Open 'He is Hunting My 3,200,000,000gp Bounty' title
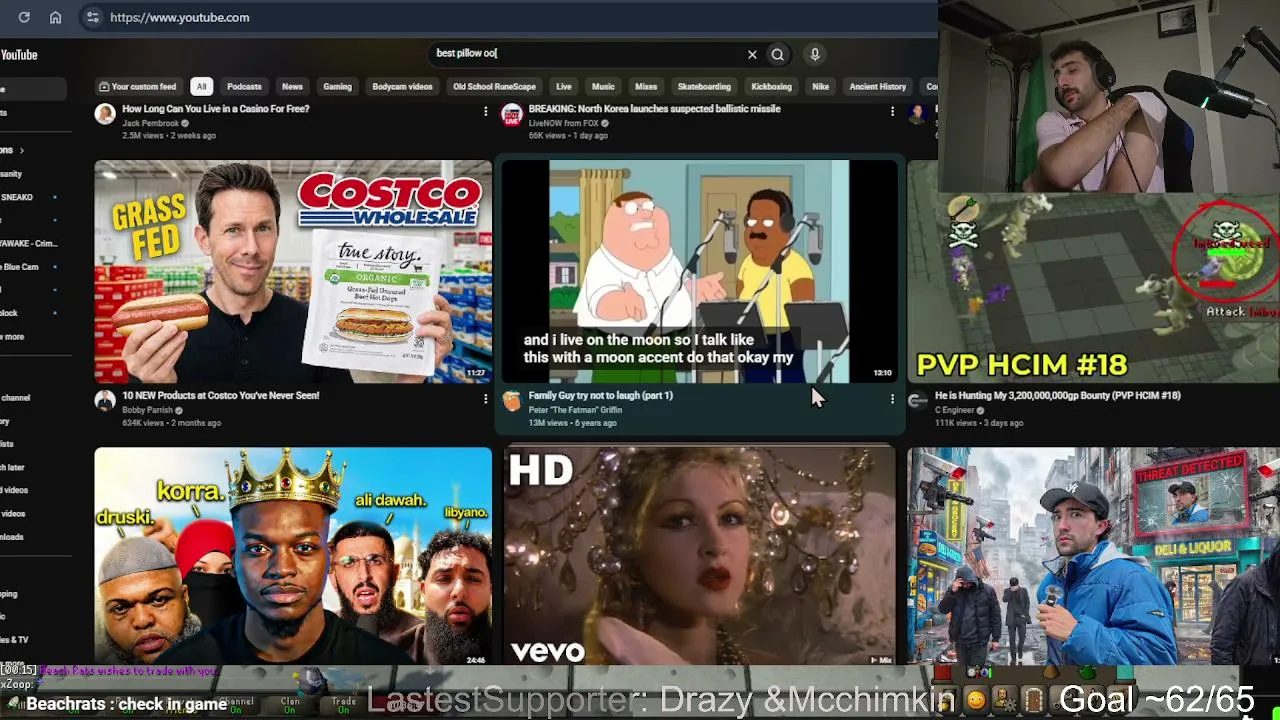Screen dimensions: 1280x720 tap(1057, 396)
